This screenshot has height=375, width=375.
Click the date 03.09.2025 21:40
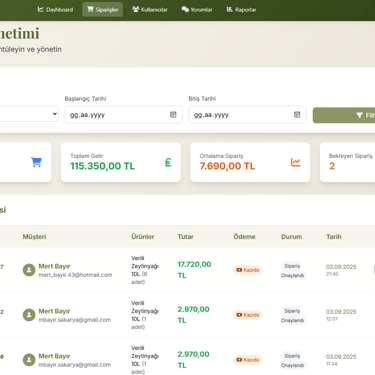[x=341, y=270]
